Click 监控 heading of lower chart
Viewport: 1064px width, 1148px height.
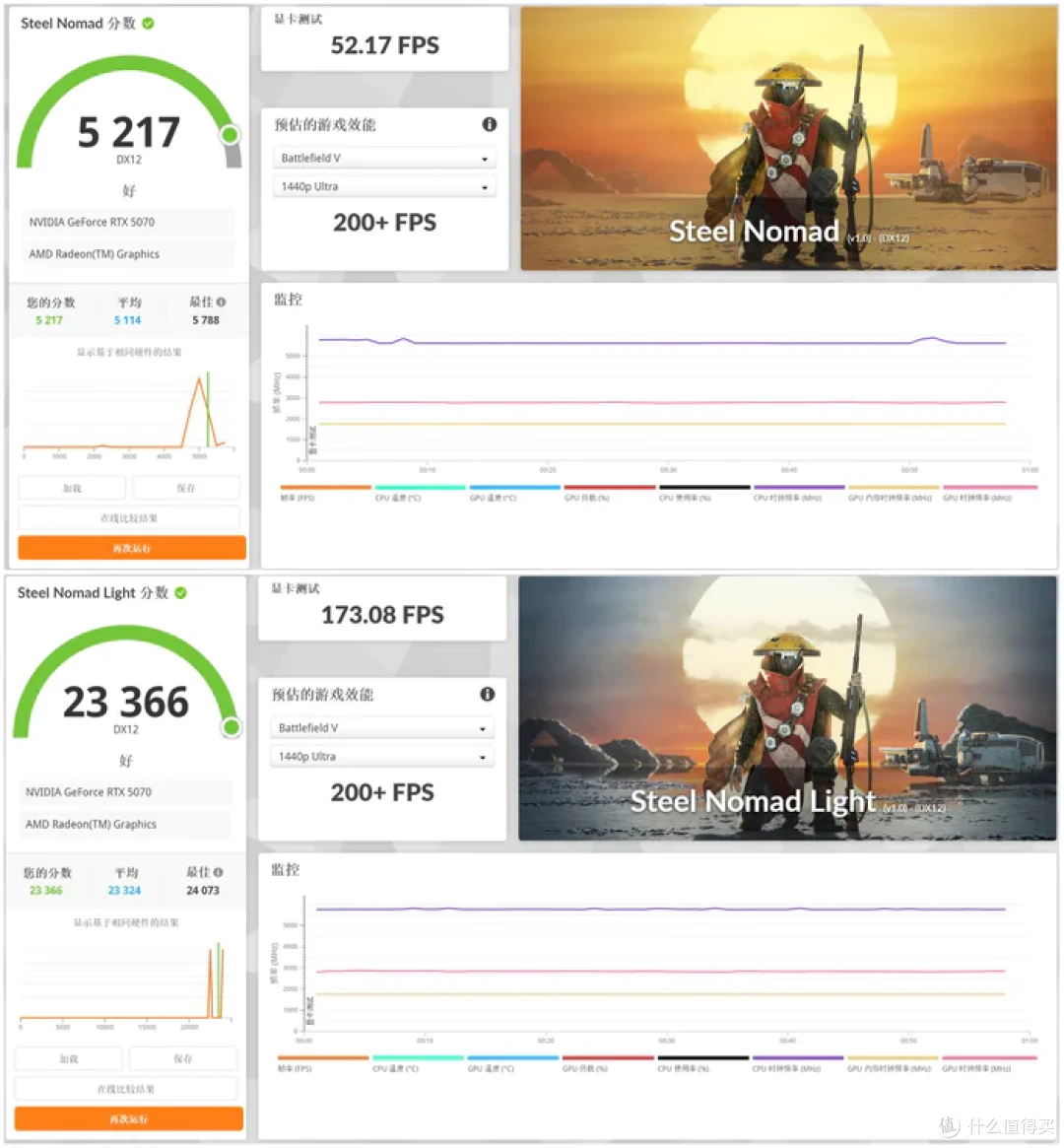click(x=286, y=870)
